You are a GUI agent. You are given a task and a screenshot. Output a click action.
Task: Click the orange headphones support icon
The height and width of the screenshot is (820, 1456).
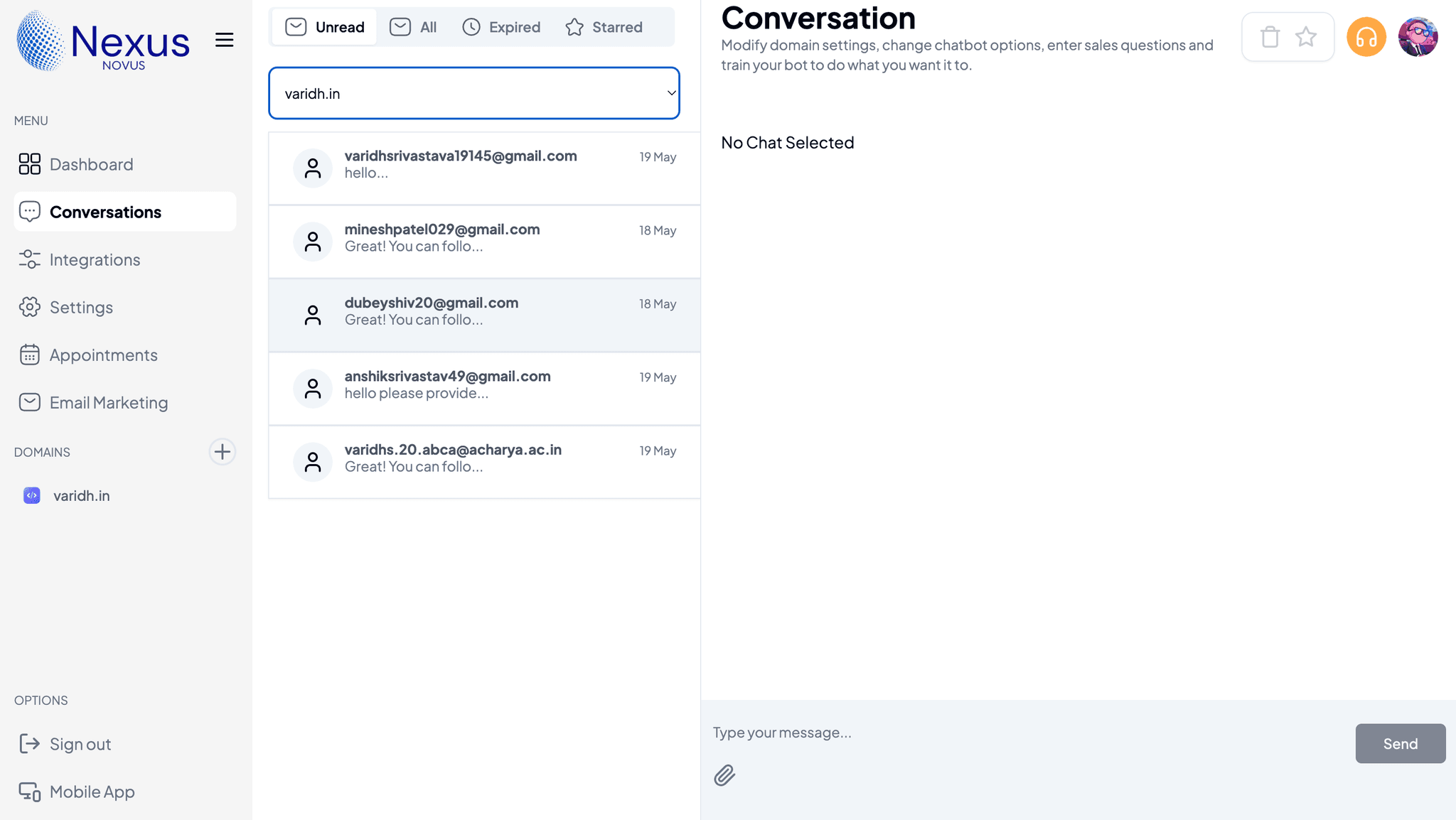pyautogui.click(x=1366, y=37)
